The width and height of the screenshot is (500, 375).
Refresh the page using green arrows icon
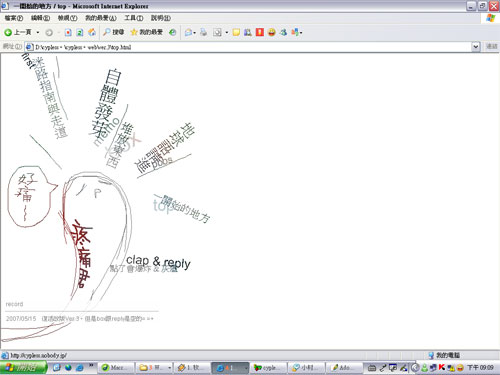coord(80,32)
